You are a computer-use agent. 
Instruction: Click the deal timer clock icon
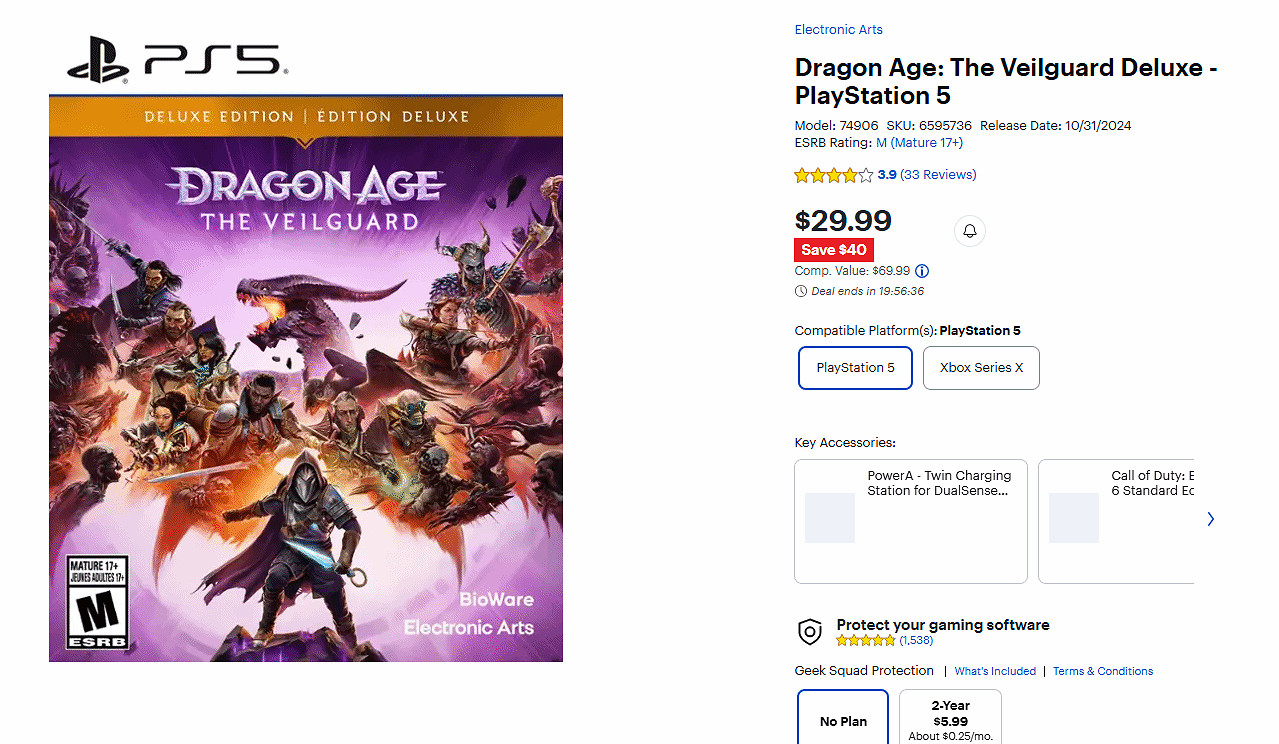click(x=800, y=291)
